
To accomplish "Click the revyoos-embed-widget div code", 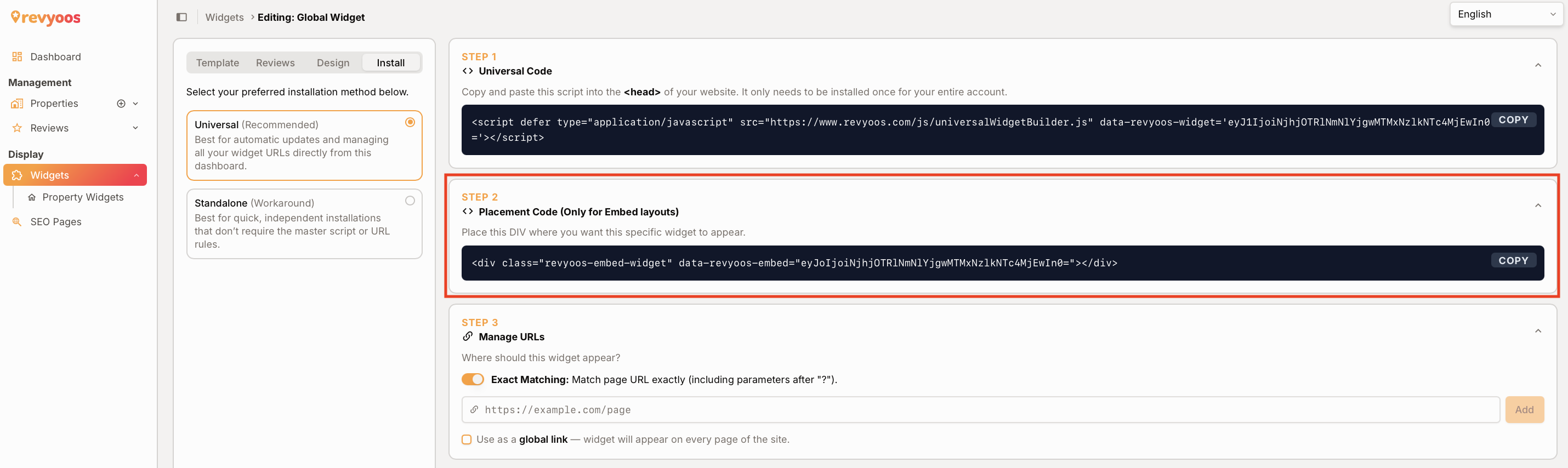I will pos(794,263).
